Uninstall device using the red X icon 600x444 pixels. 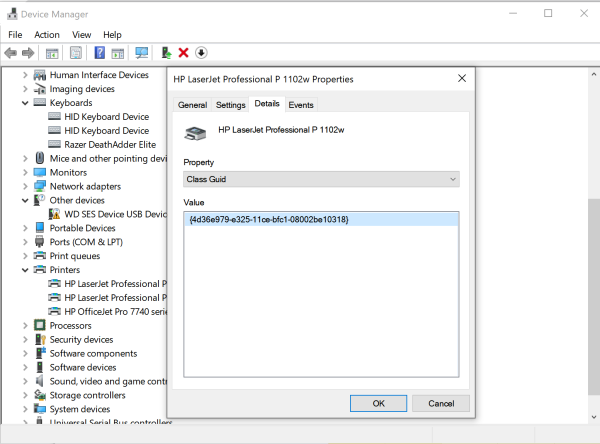[x=184, y=53]
